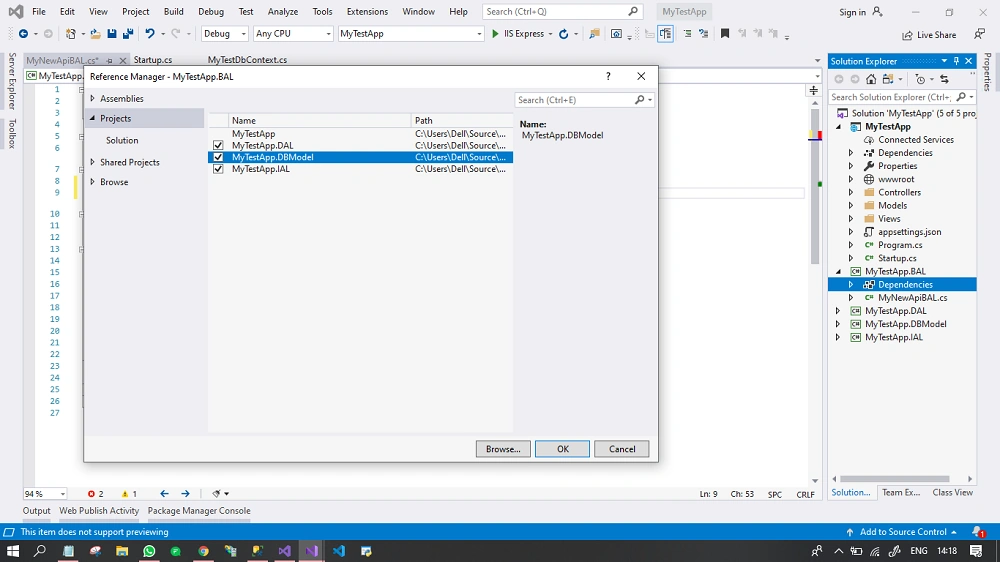The height and width of the screenshot is (562, 1000).
Task: Click the refresh browser icon beside IIS Express
Action: [x=564, y=34]
